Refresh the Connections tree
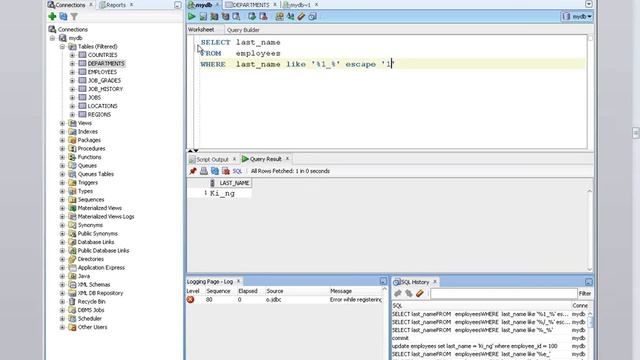The height and width of the screenshot is (360, 640). coord(63,16)
